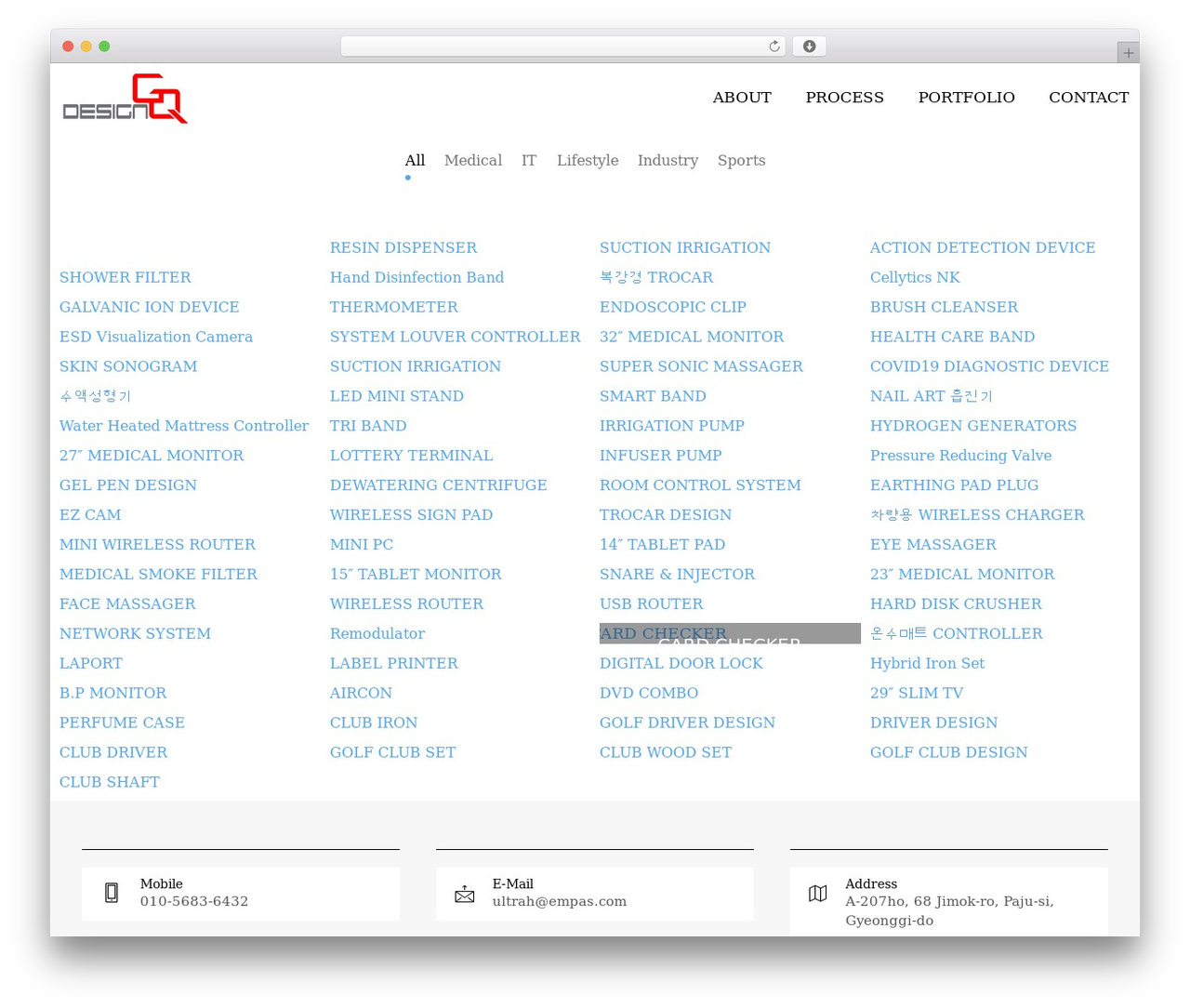Open the CLUB SHAFT link
Viewport: 1190px width, 1008px height.
point(110,783)
